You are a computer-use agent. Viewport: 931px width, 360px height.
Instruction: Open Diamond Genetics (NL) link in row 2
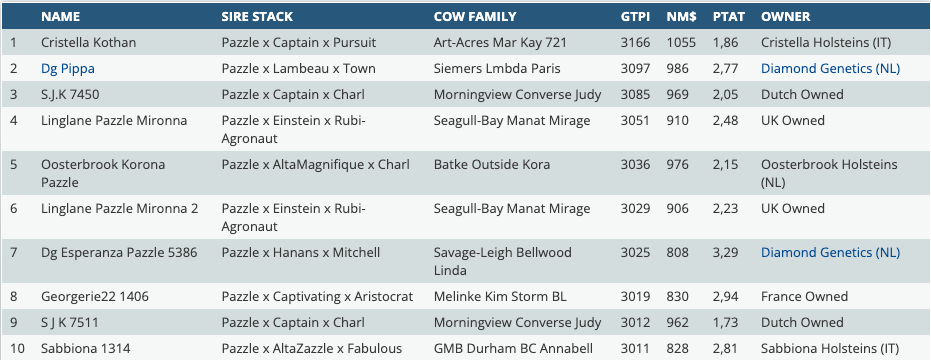(830, 69)
